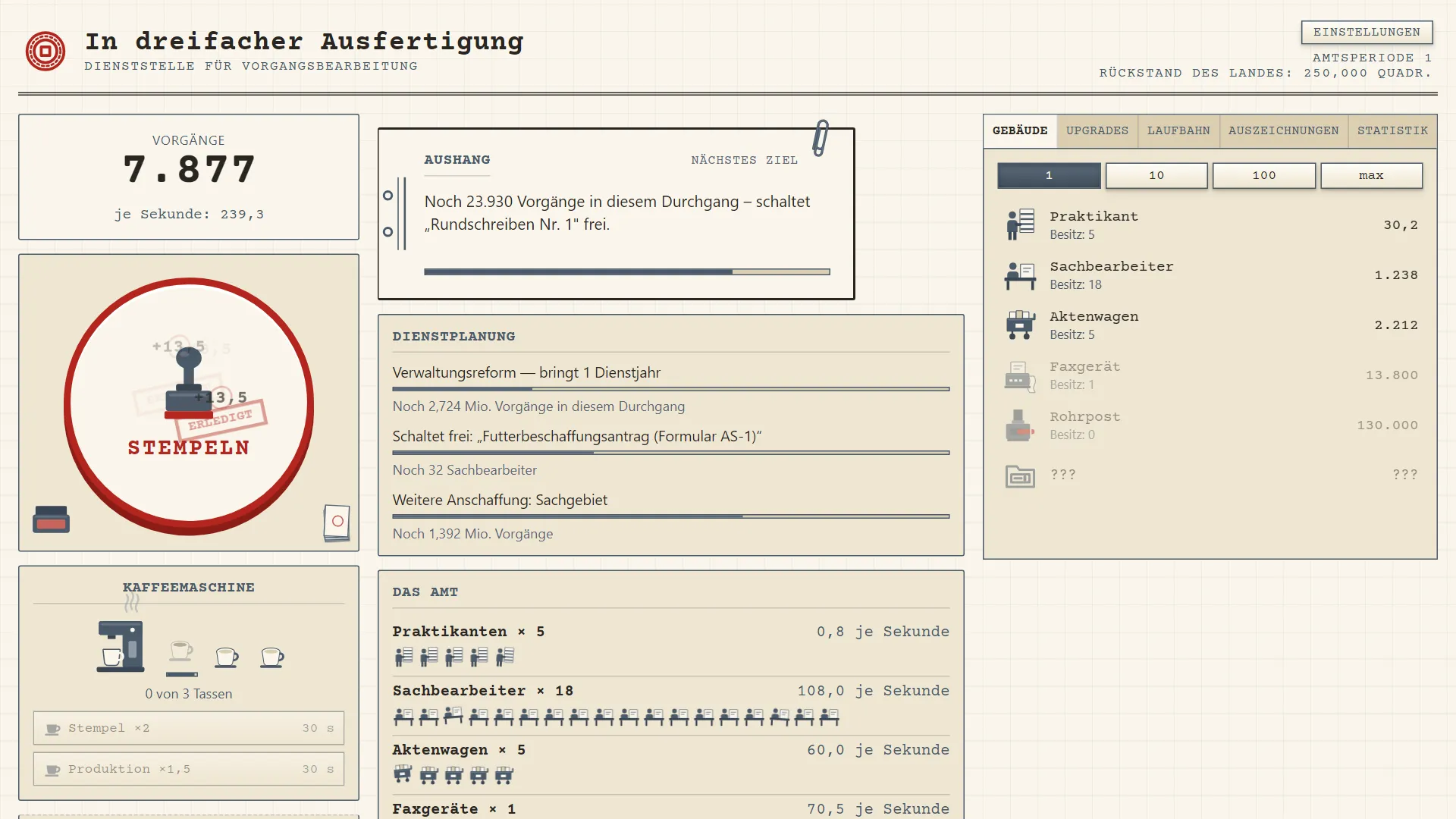Click the locked ??? folder icon
This screenshot has height=819, width=1456.
click(x=1020, y=475)
